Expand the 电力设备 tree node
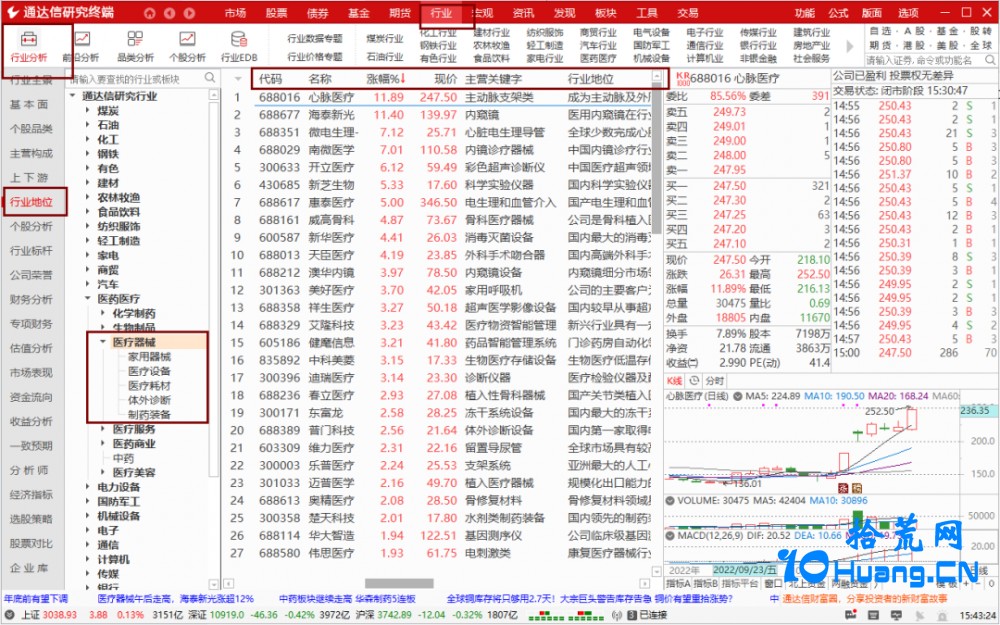Image resolution: width=1000 pixels, height=625 pixels. 88,487
